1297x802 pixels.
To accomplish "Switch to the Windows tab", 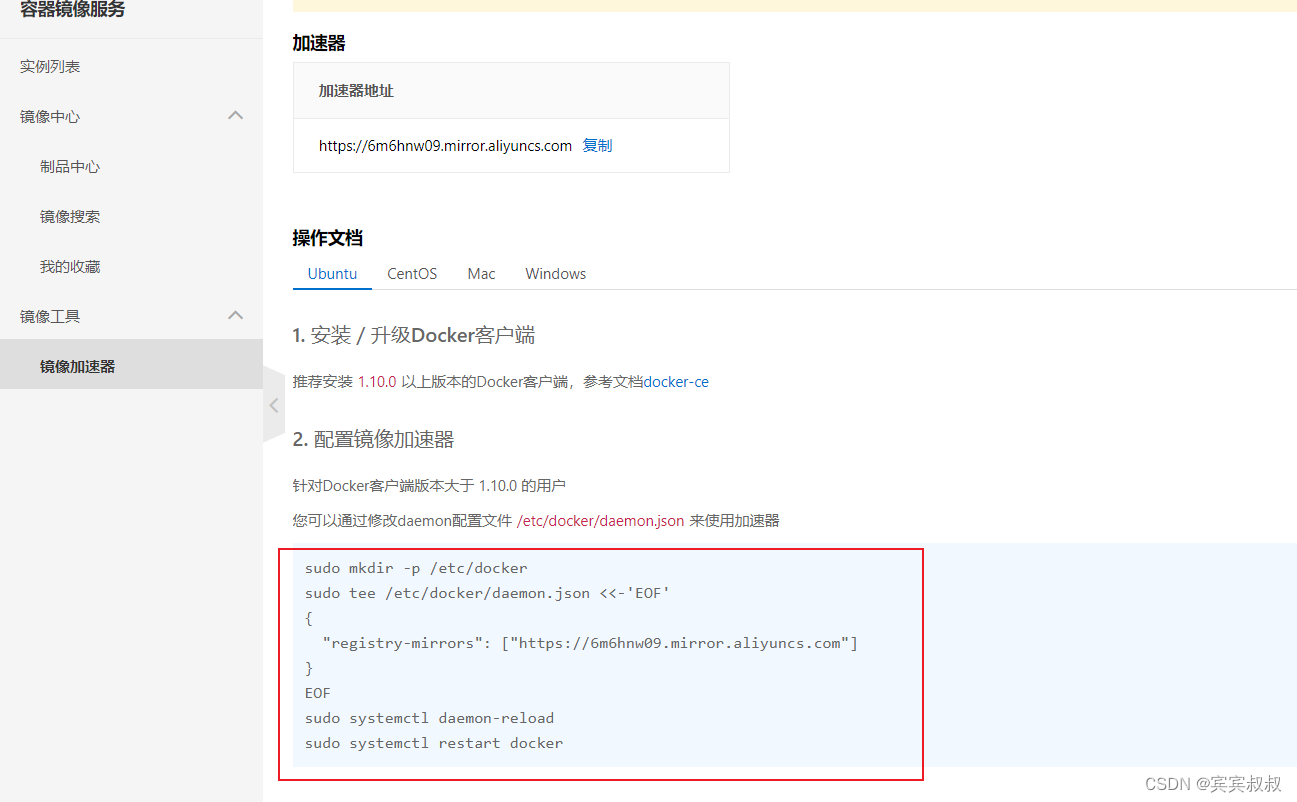I will (x=555, y=273).
